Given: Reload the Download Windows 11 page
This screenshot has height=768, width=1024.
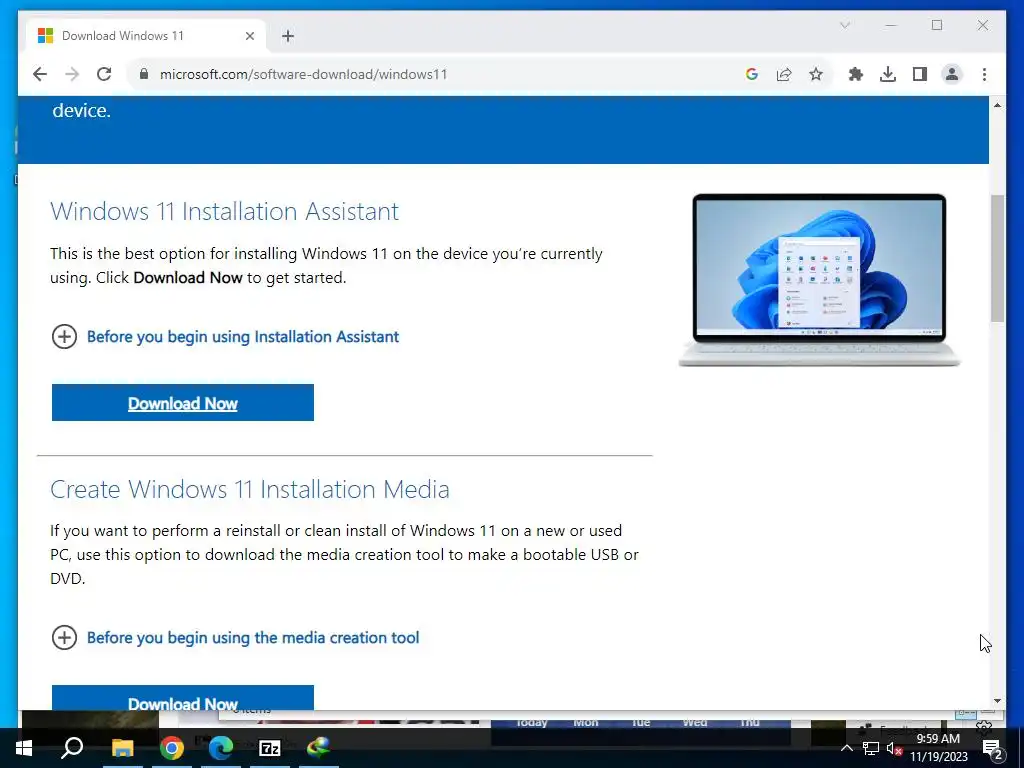Looking at the screenshot, I should tap(104, 74).
